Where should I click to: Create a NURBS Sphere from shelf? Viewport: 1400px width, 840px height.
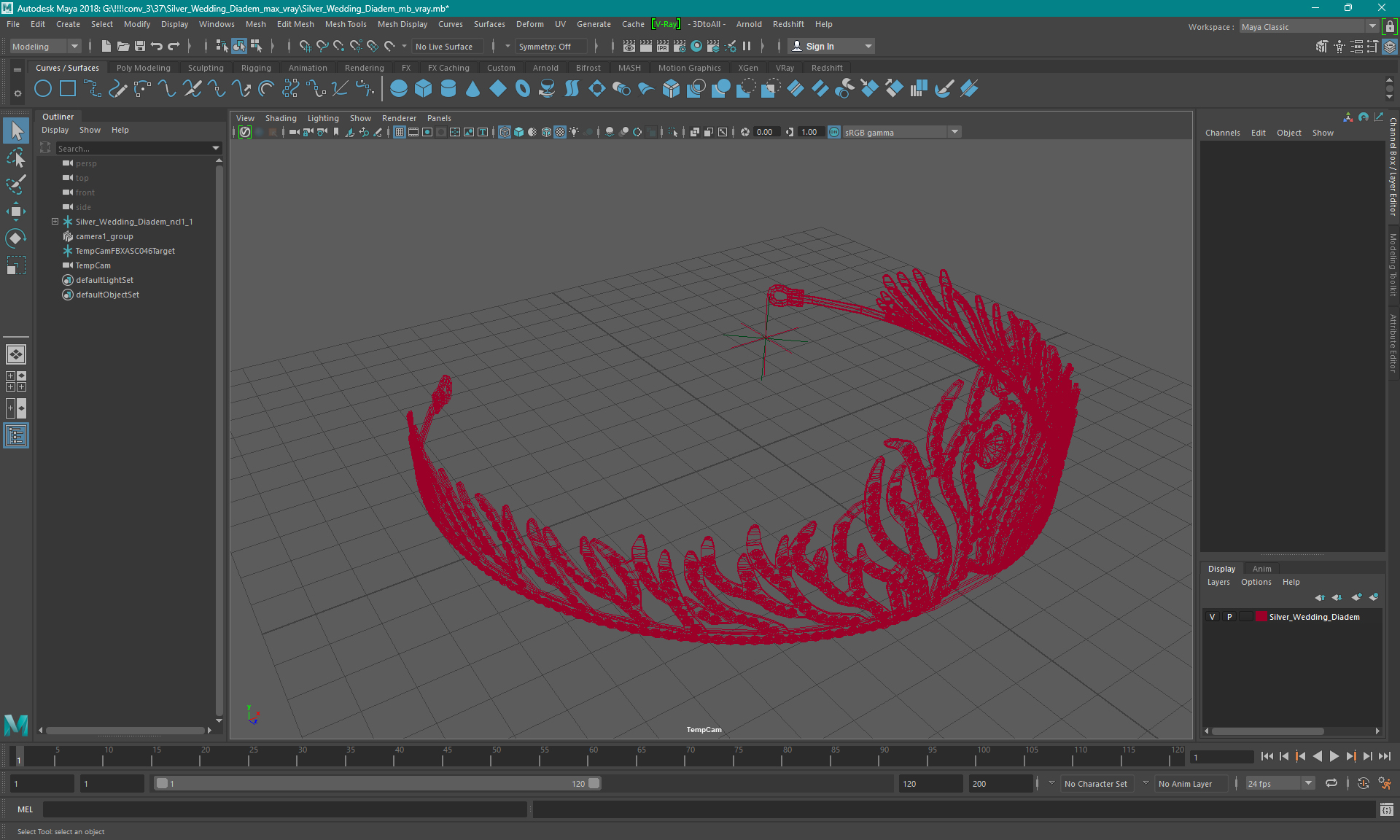pyautogui.click(x=399, y=89)
